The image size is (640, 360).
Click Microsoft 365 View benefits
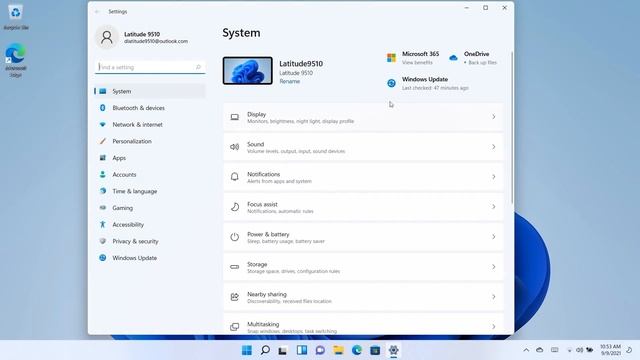[417, 63]
